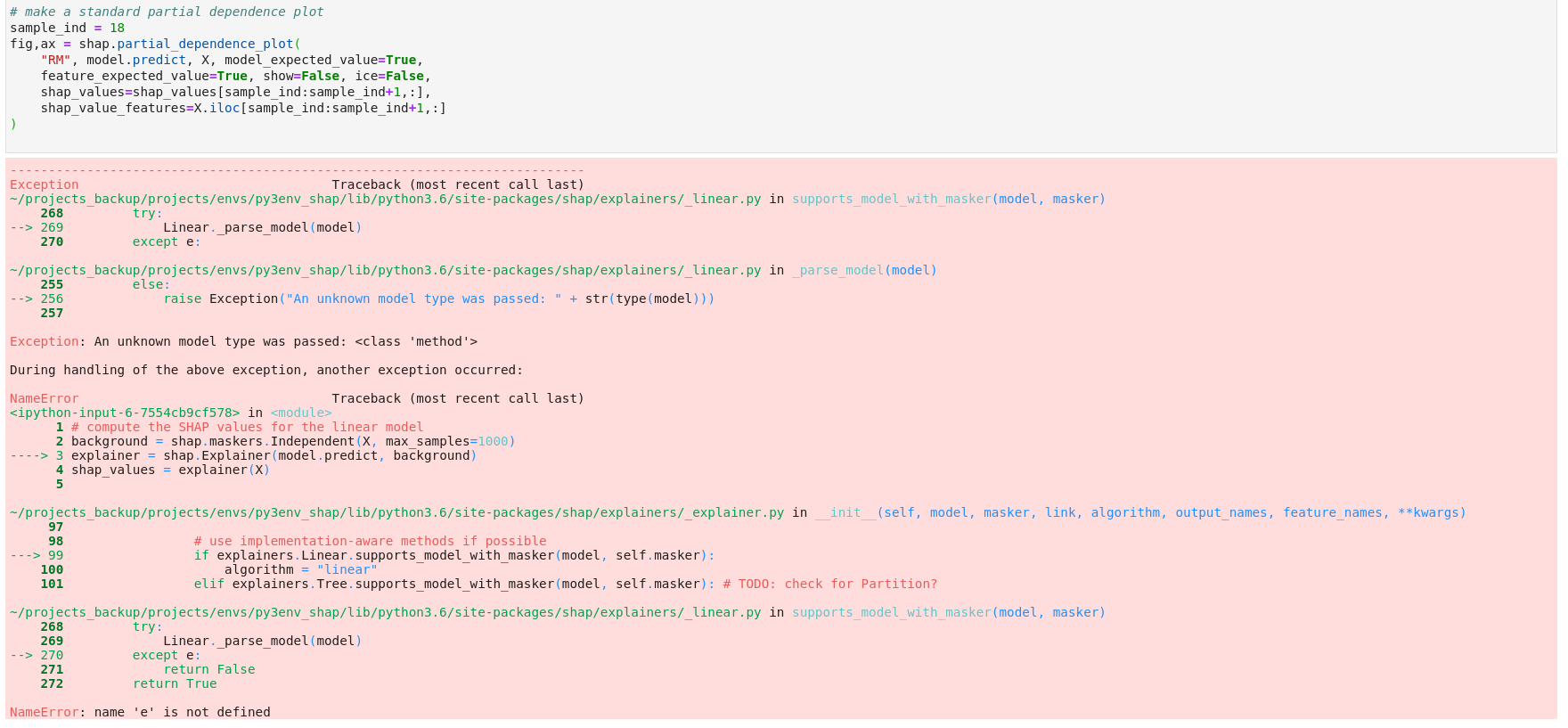Click the "__init__(self, model, masker, link..." signature

[1140, 512]
